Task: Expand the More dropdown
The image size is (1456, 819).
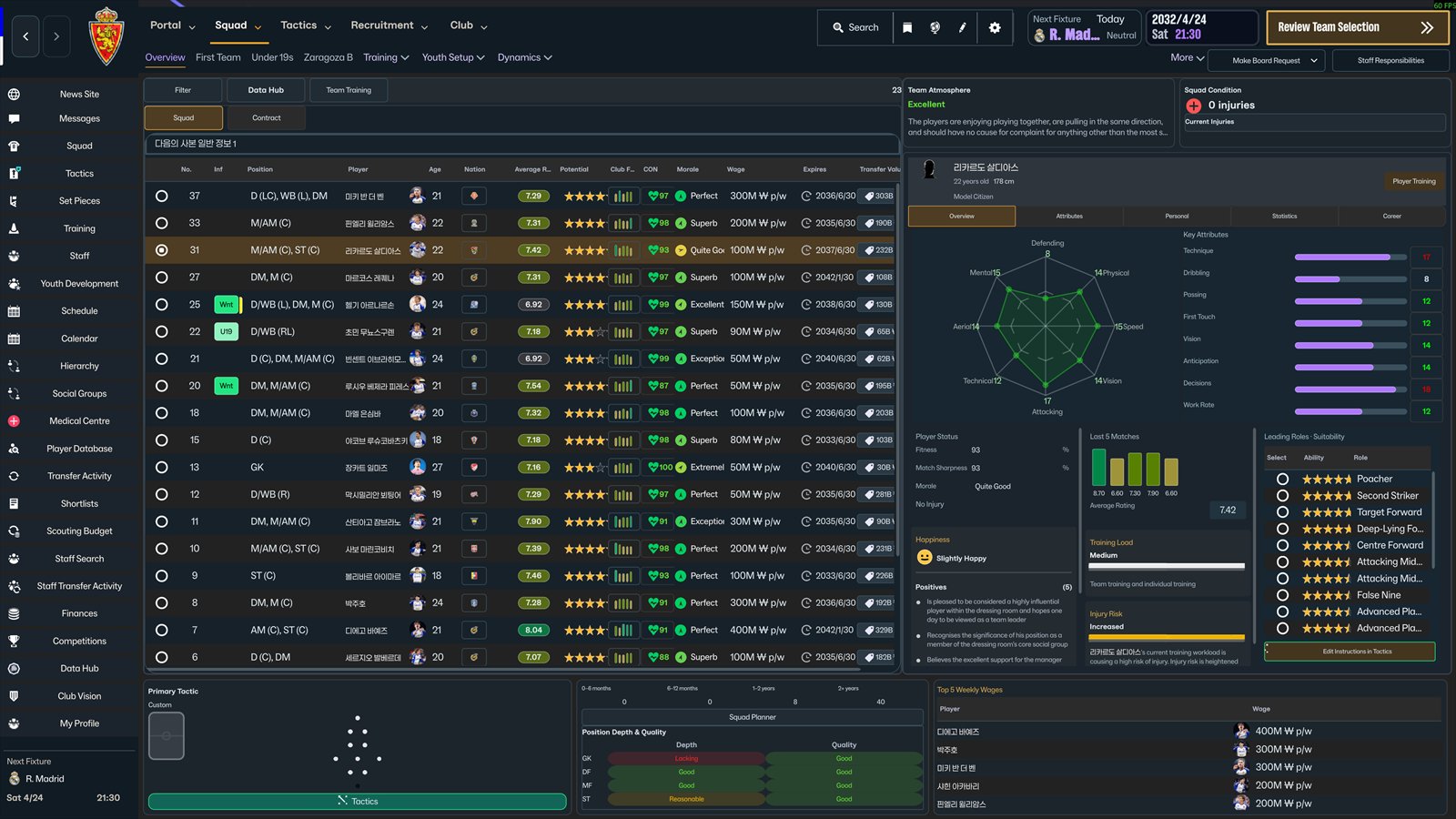Action: (x=1188, y=57)
